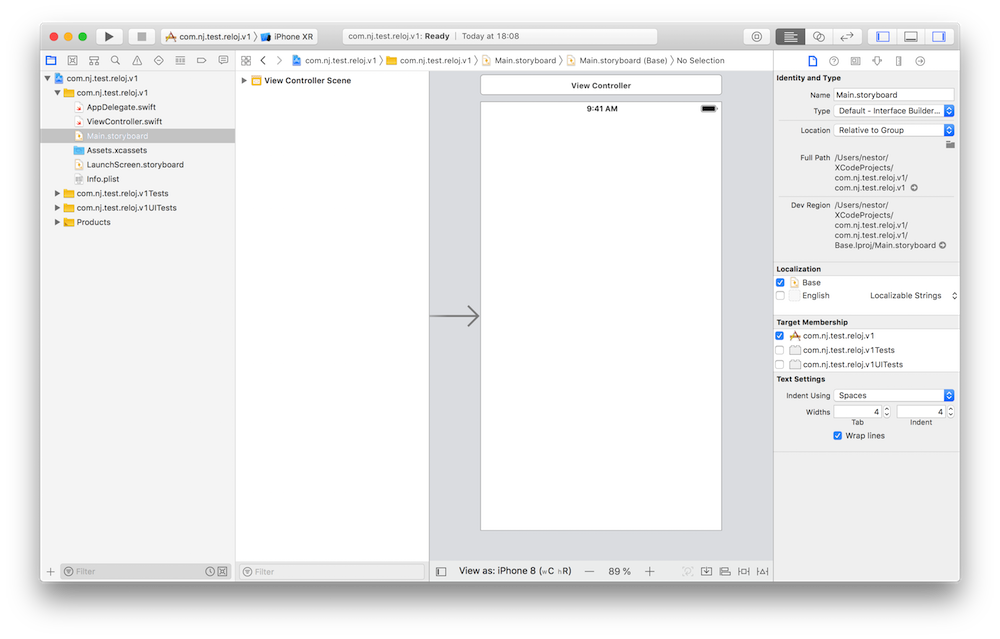Enable English localization checkbox
The width and height of the screenshot is (1000, 639).
[x=780, y=296]
